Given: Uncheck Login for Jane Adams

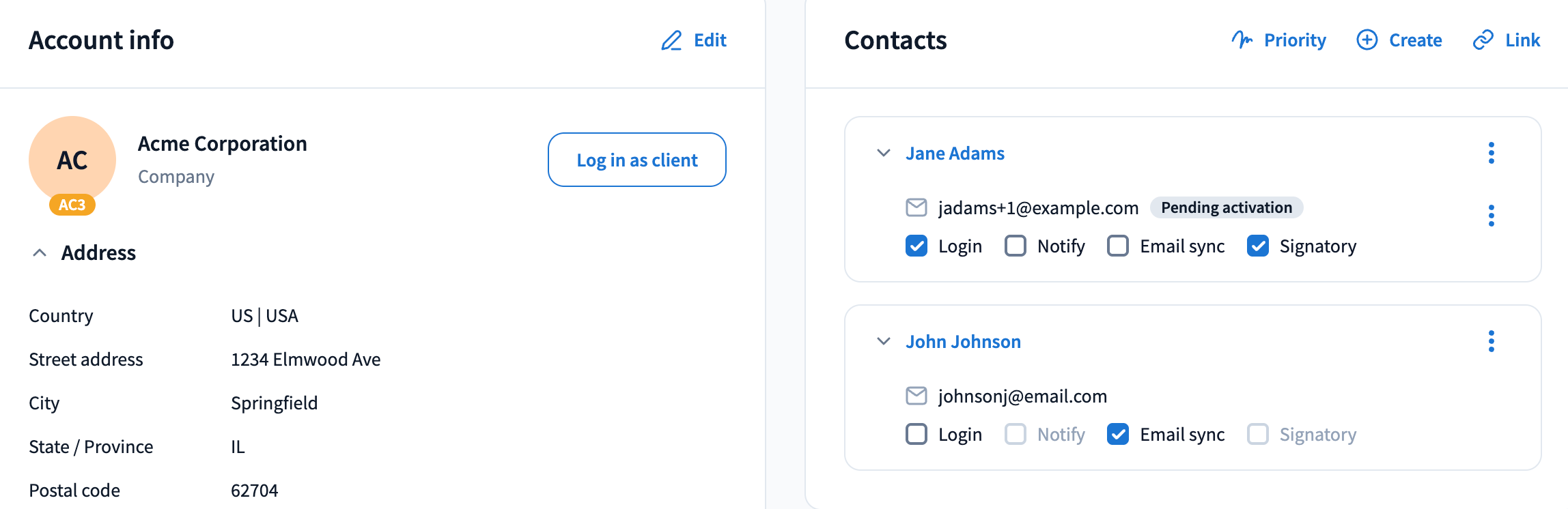Looking at the screenshot, I should (x=916, y=246).
